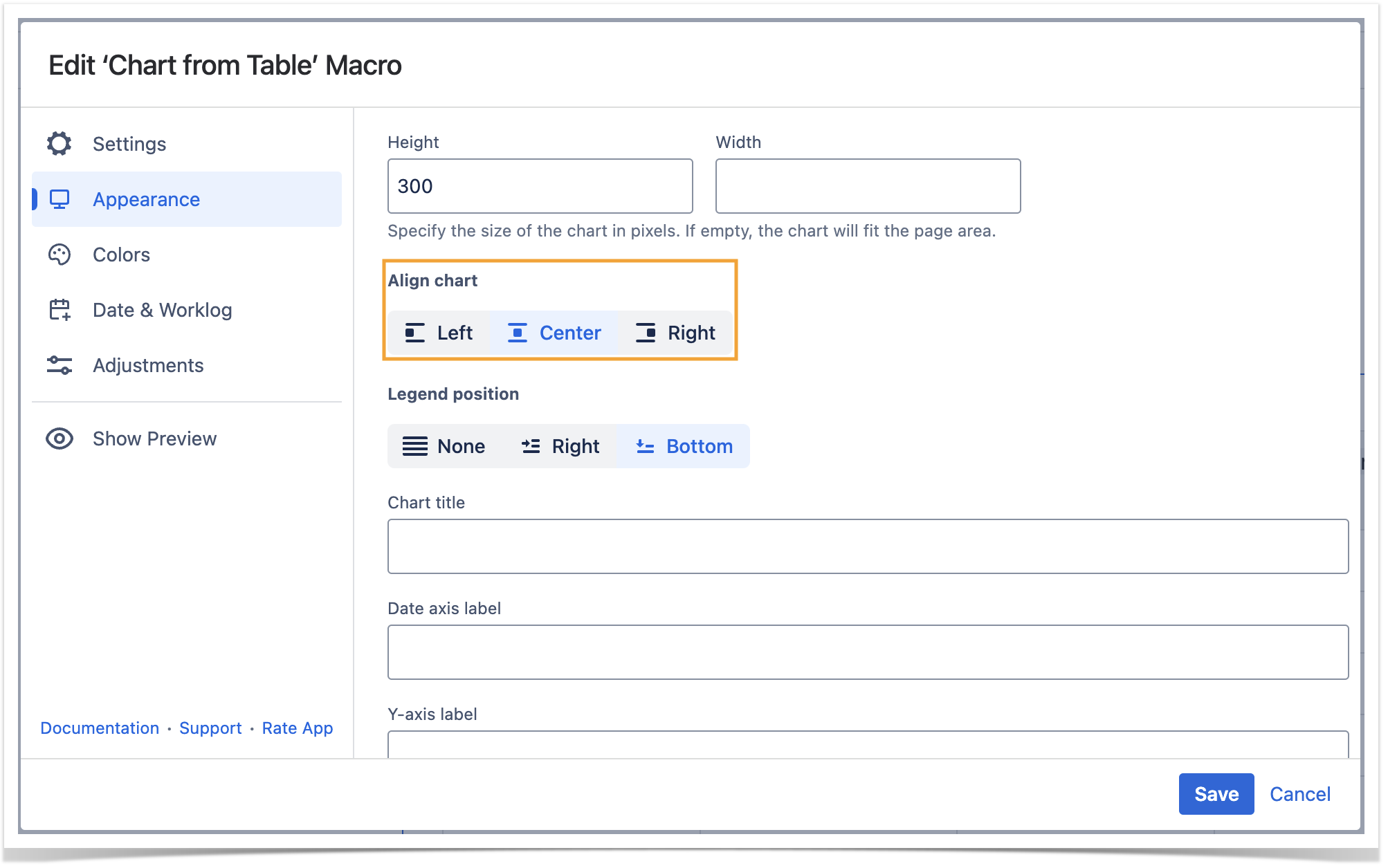1388x868 pixels.
Task: Click the Adjustments sliders icon
Action: pos(60,365)
